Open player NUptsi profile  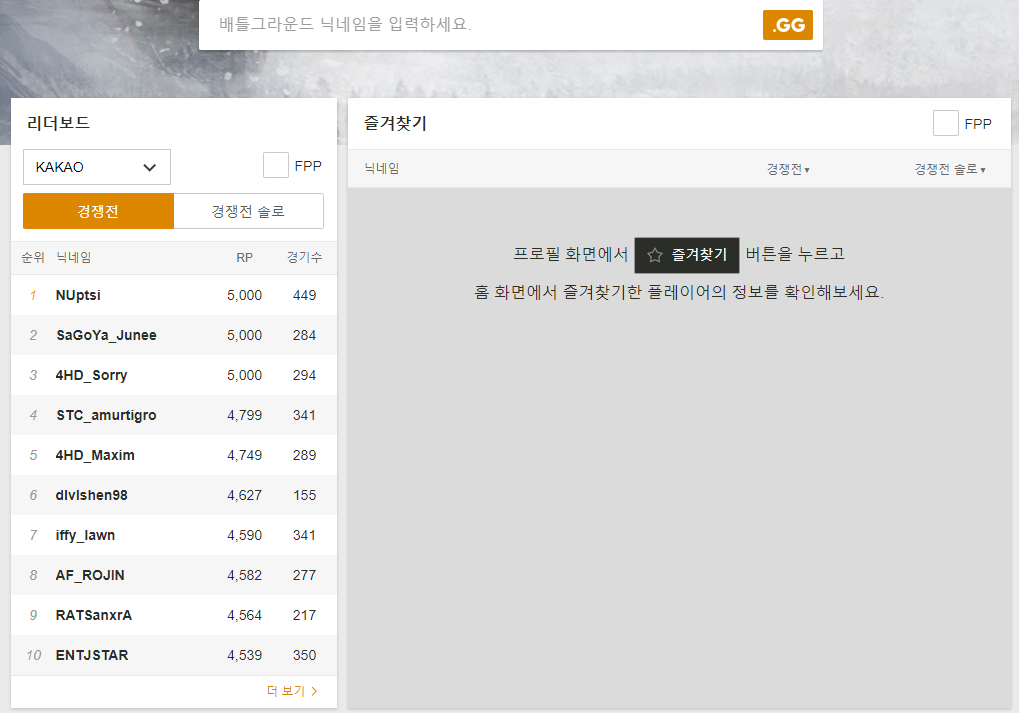(x=78, y=295)
